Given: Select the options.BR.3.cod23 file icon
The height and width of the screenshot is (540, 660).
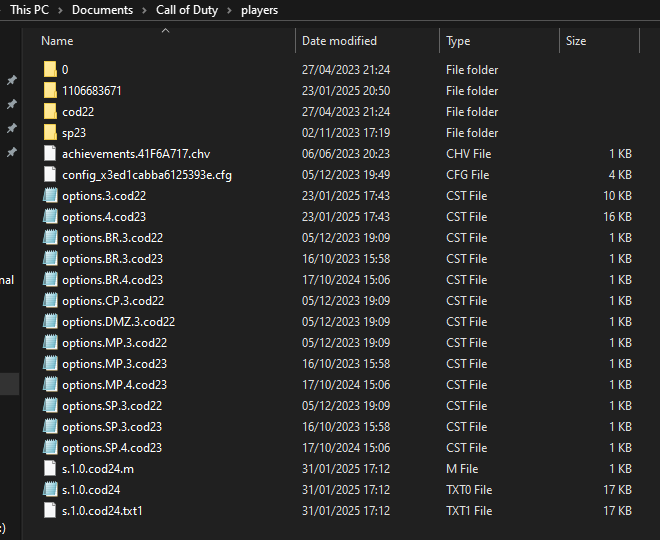Looking at the screenshot, I should pyautogui.click(x=50, y=259).
